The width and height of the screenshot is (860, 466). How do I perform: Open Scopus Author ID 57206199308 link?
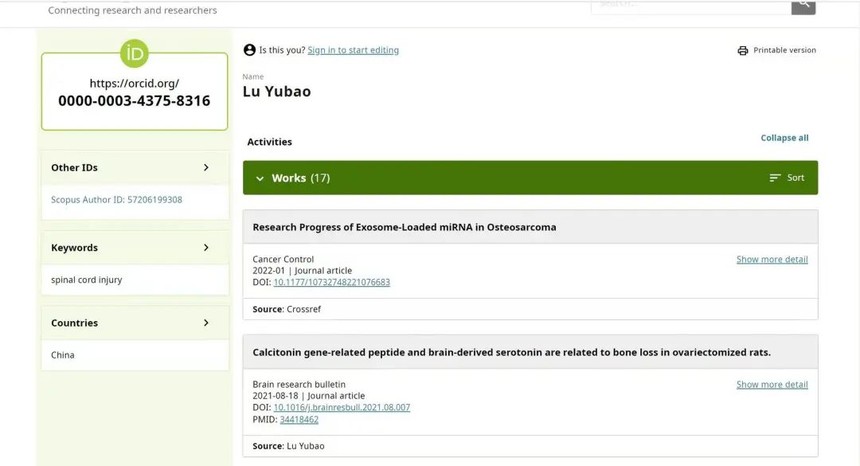coord(116,200)
